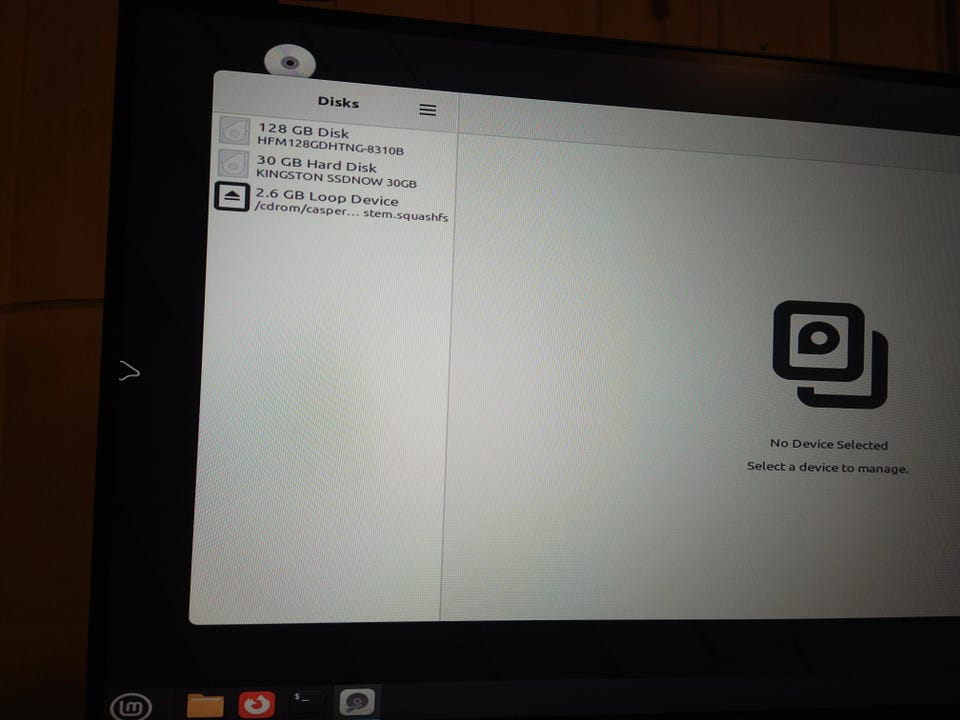Click the 30 GB Hard Disk drive icon
Viewport: 960px width, 720px height.
(x=233, y=163)
